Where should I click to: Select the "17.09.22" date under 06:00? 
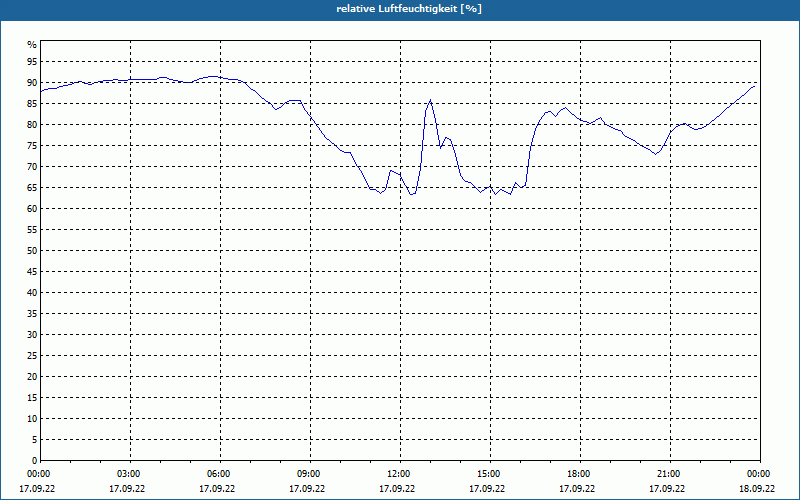pos(217,489)
